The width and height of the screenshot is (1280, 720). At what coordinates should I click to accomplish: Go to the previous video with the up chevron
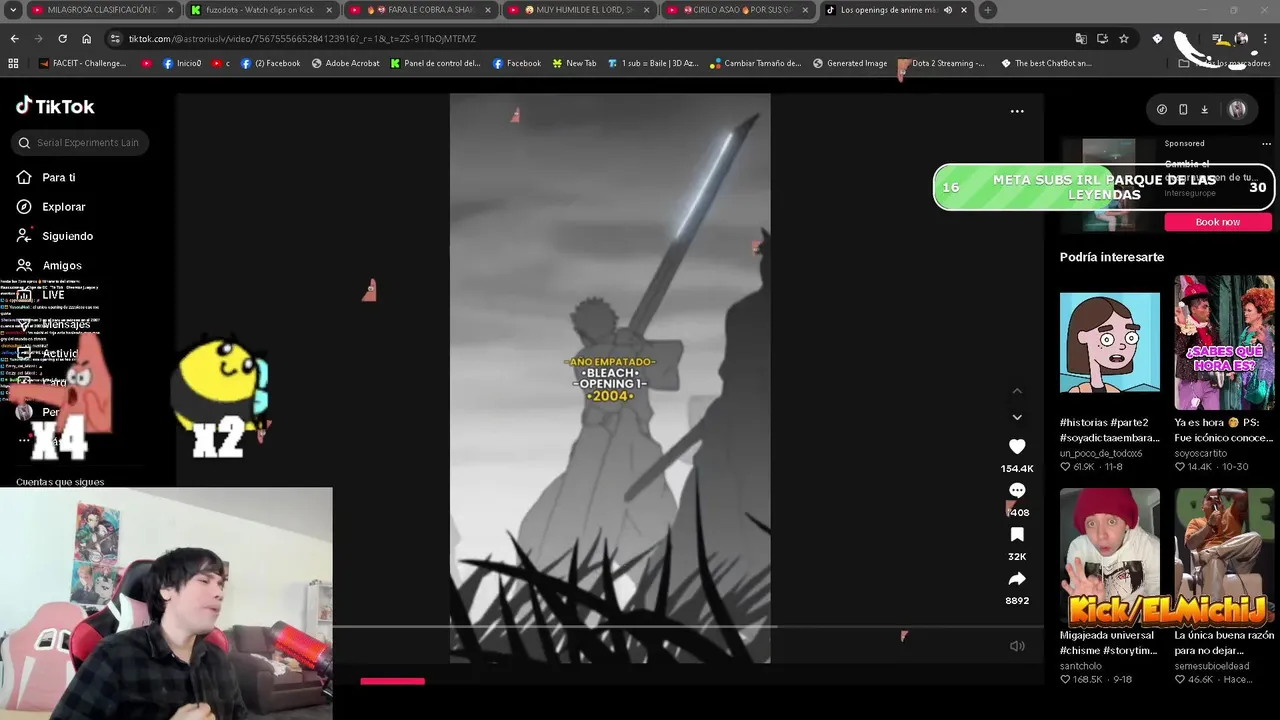[x=1017, y=391]
